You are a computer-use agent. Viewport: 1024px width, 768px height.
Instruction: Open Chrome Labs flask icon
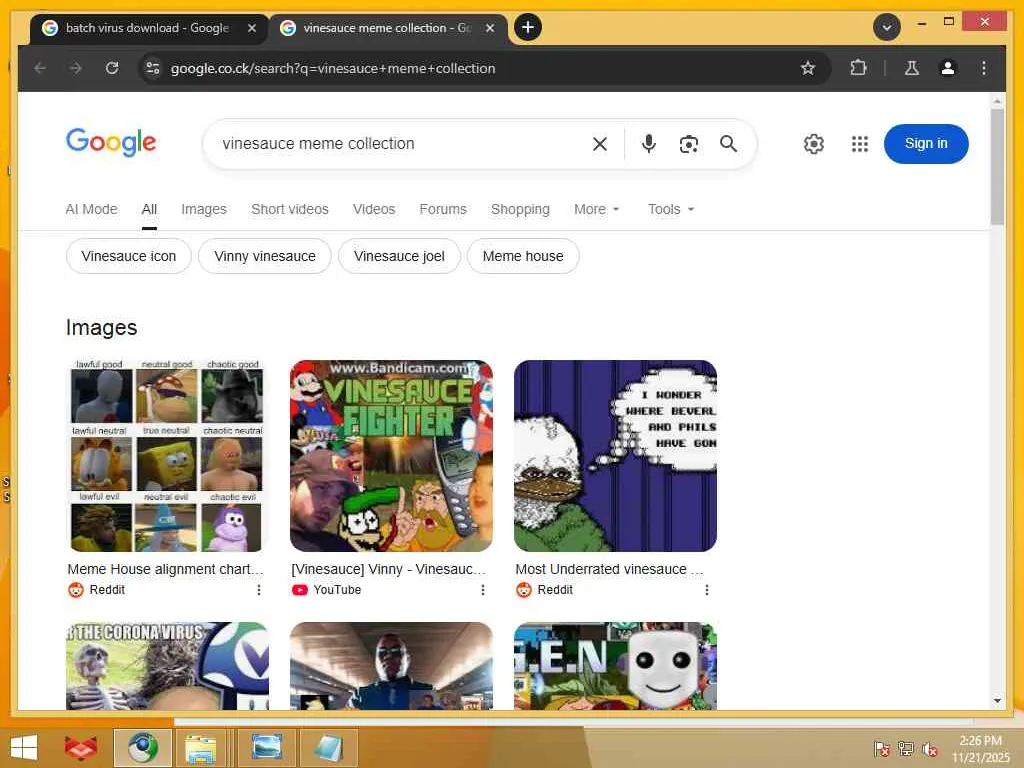click(x=912, y=68)
